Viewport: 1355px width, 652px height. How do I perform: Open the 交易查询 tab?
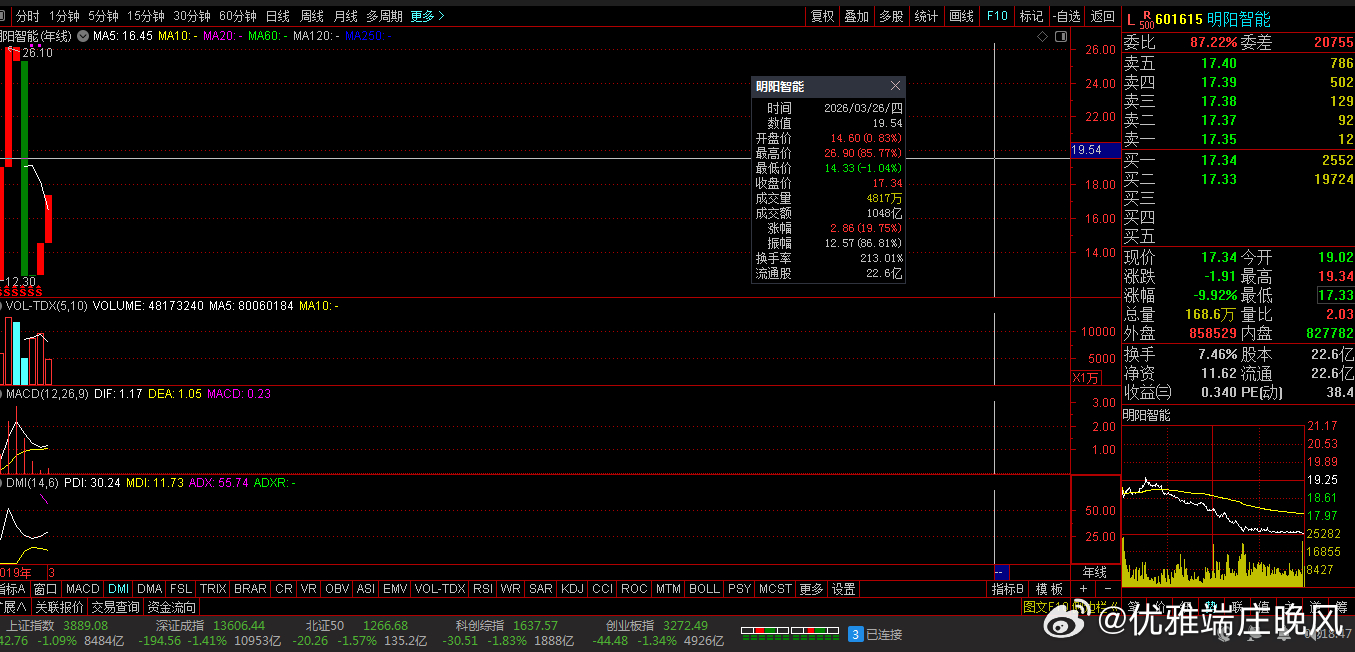coord(115,607)
